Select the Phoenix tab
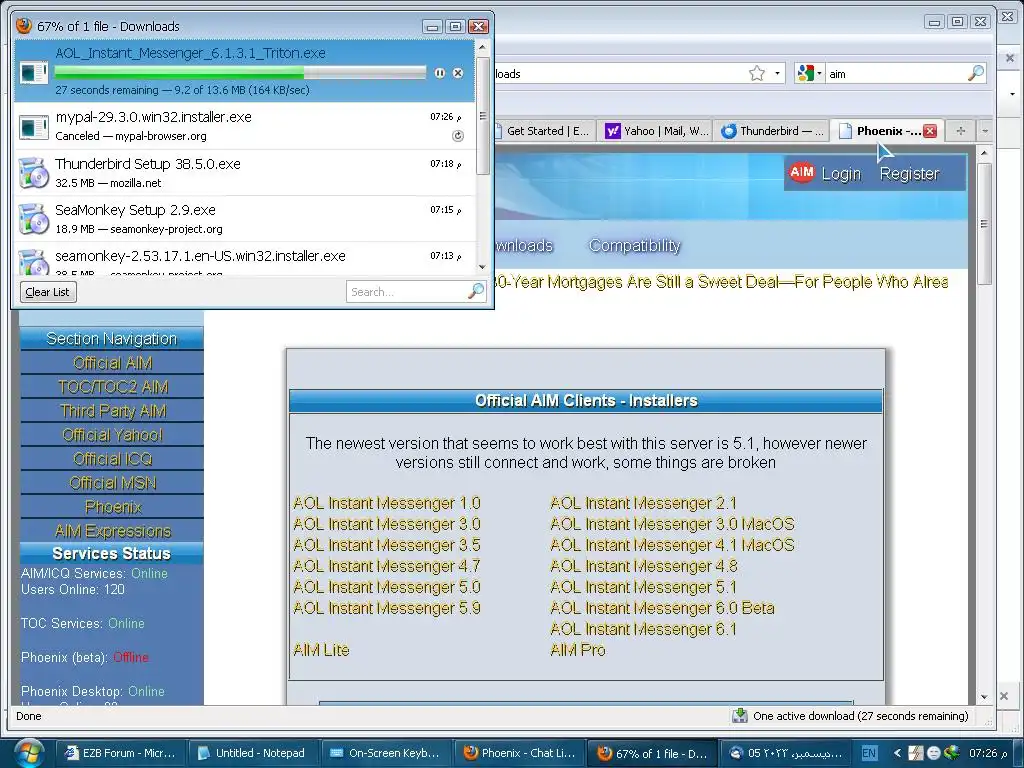 879,131
